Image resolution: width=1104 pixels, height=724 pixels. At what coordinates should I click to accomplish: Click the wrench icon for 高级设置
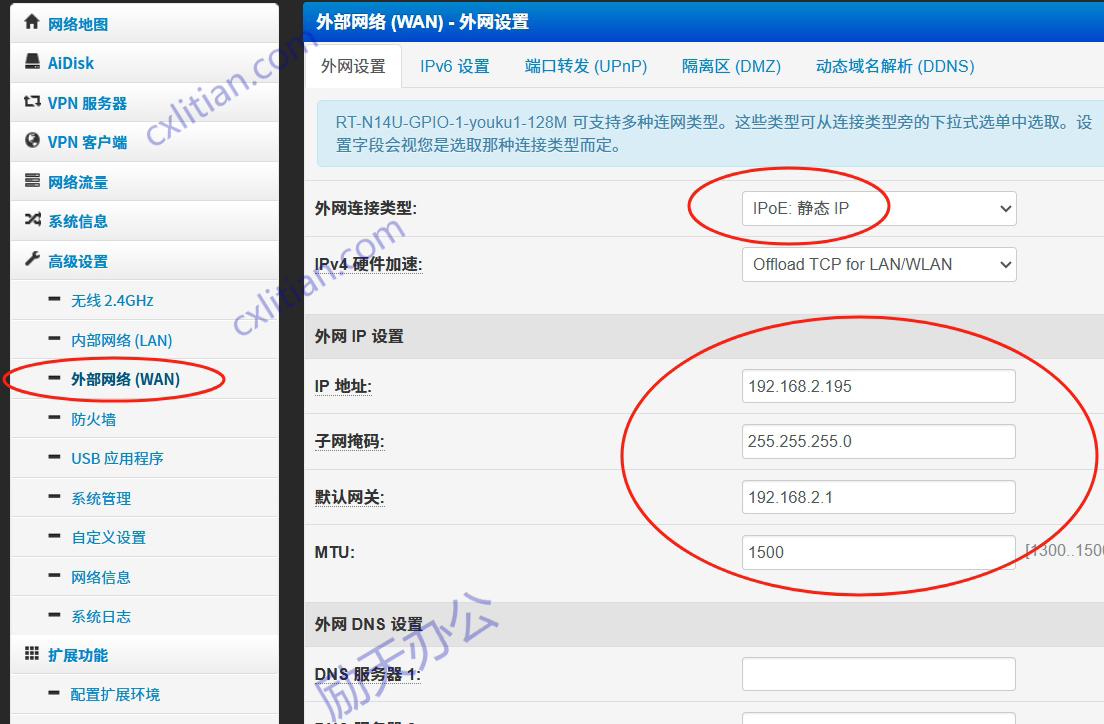pyautogui.click(x=31, y=261)
